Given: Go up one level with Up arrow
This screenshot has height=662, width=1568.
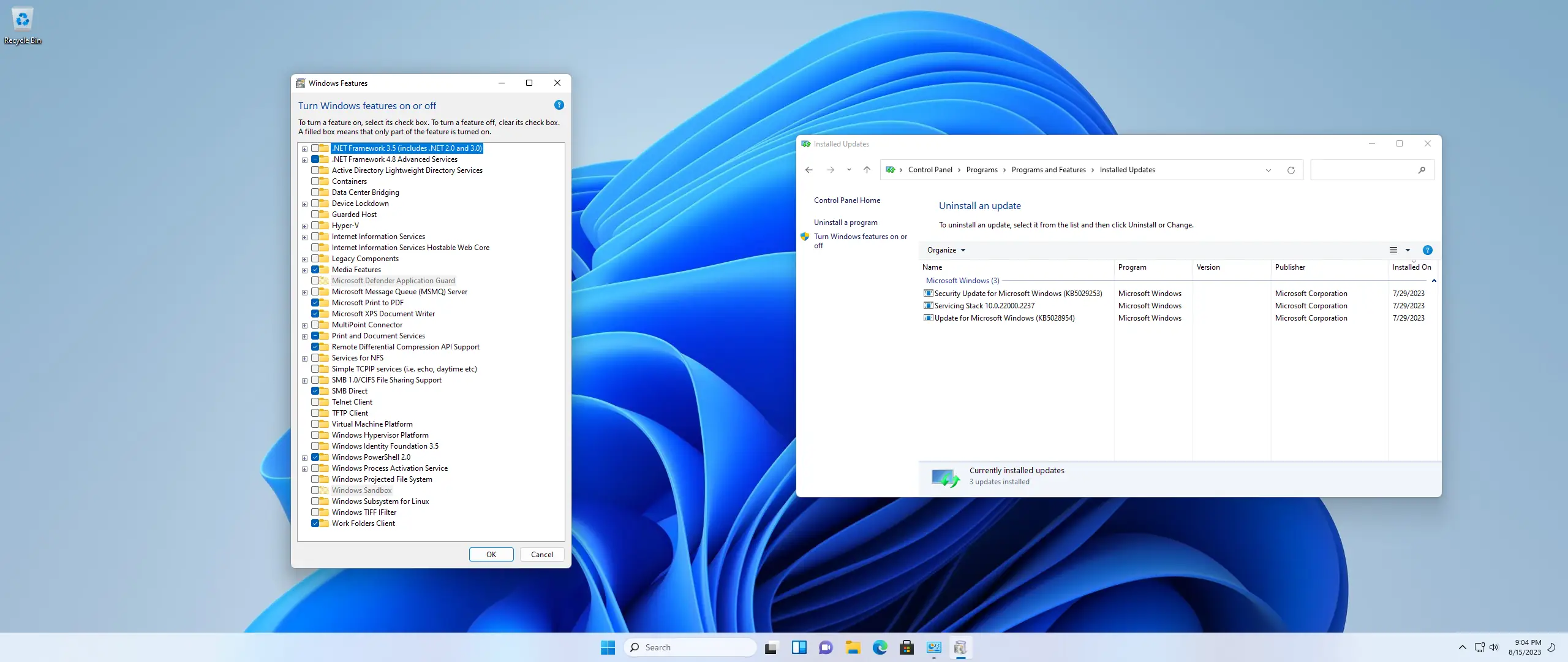Looking at the screenshot, I should (867, 170).
